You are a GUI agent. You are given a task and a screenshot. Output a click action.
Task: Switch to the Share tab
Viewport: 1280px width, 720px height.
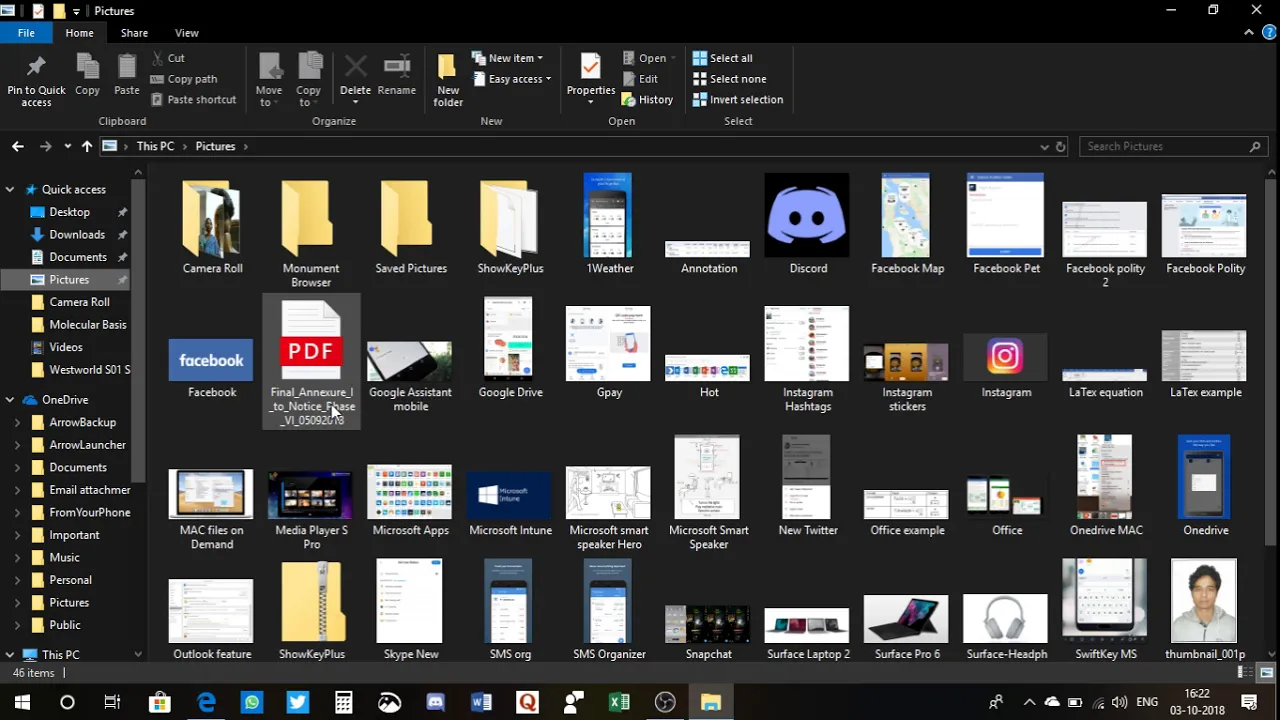pos(134,33)
